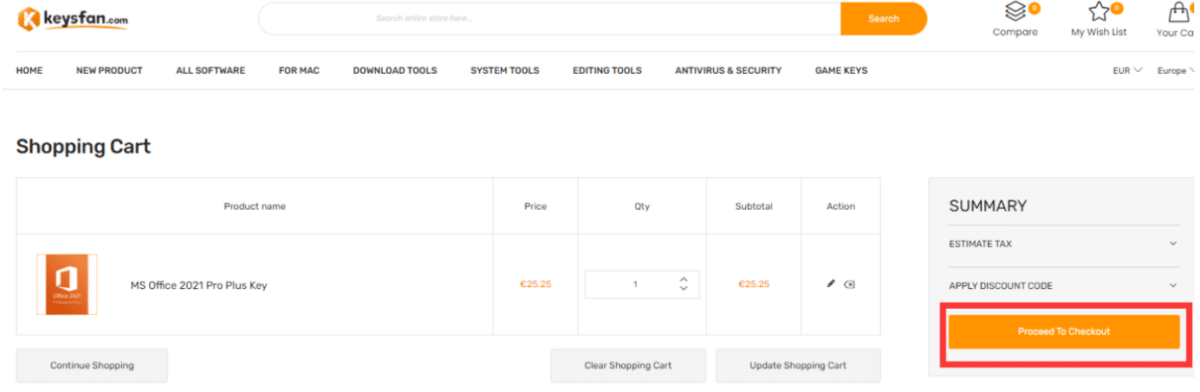Open MS Office 2021 Pro Plus Key link
The image size is (1200, 392).
click(199, 285)
